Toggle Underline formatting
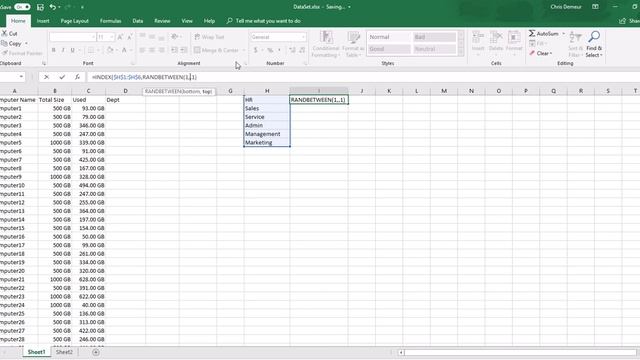The height and width of the screenshot is (360, 640). point(73,50)
